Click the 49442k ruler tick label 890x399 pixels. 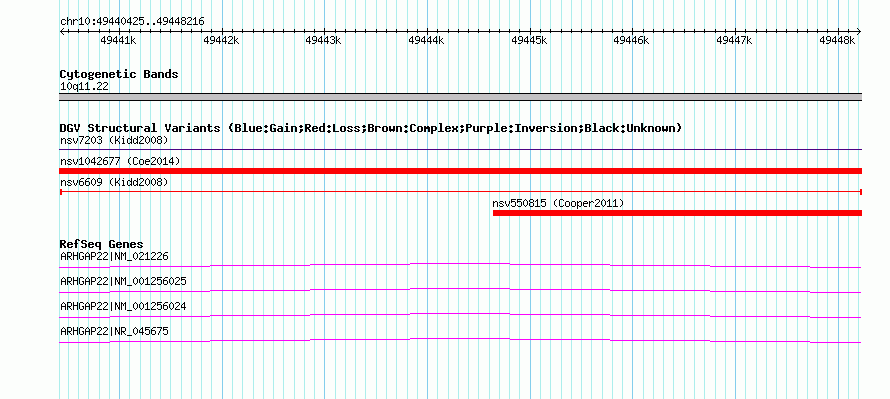pos(221,40)
